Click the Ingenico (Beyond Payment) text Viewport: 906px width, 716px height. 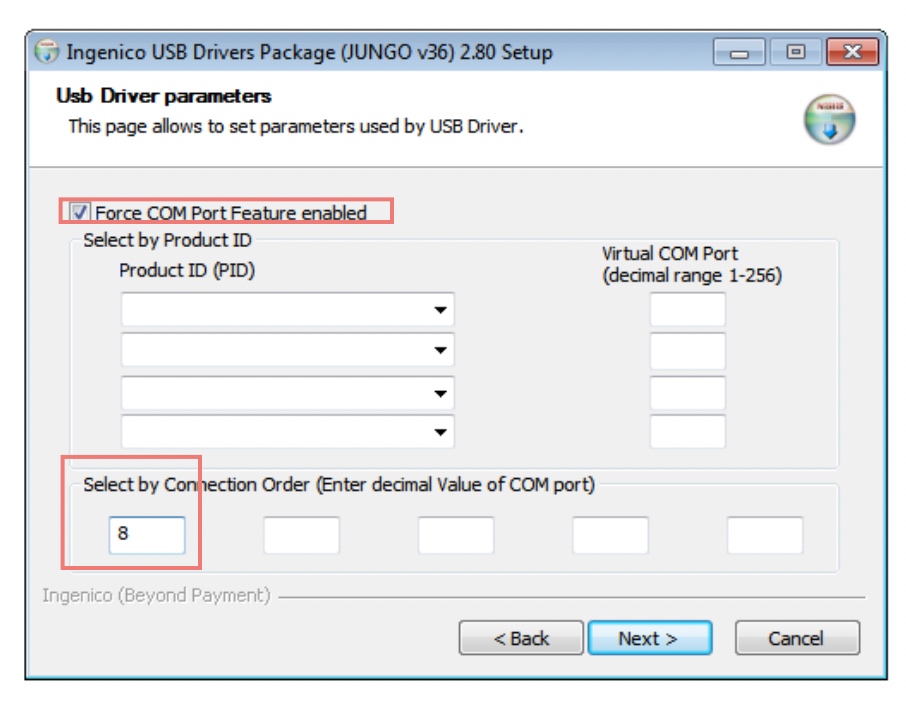point(156,595)
